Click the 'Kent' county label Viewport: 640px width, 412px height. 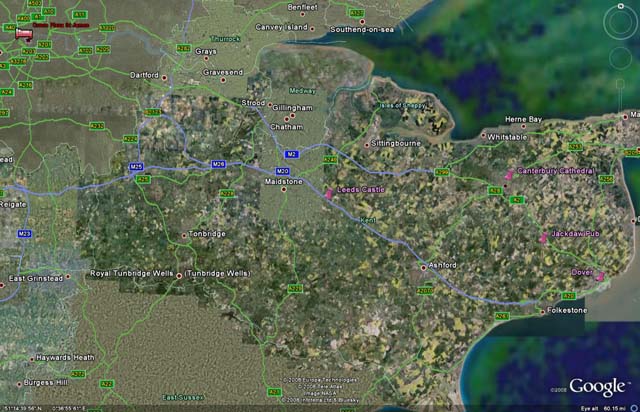pyautogui.click(x=368, y=220)
